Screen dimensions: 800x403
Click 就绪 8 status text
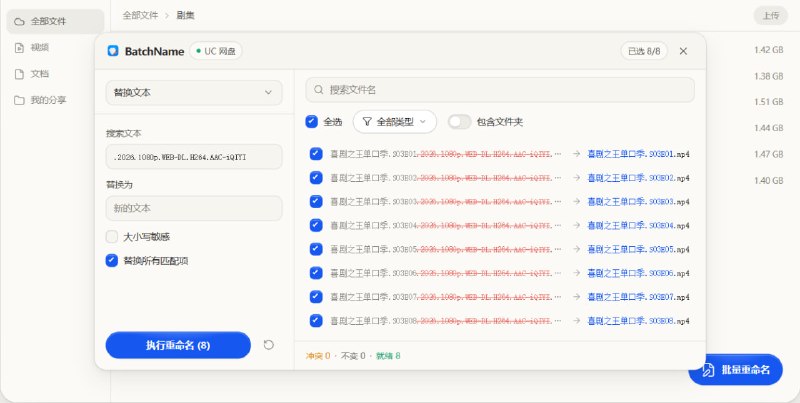coord(388,356)
